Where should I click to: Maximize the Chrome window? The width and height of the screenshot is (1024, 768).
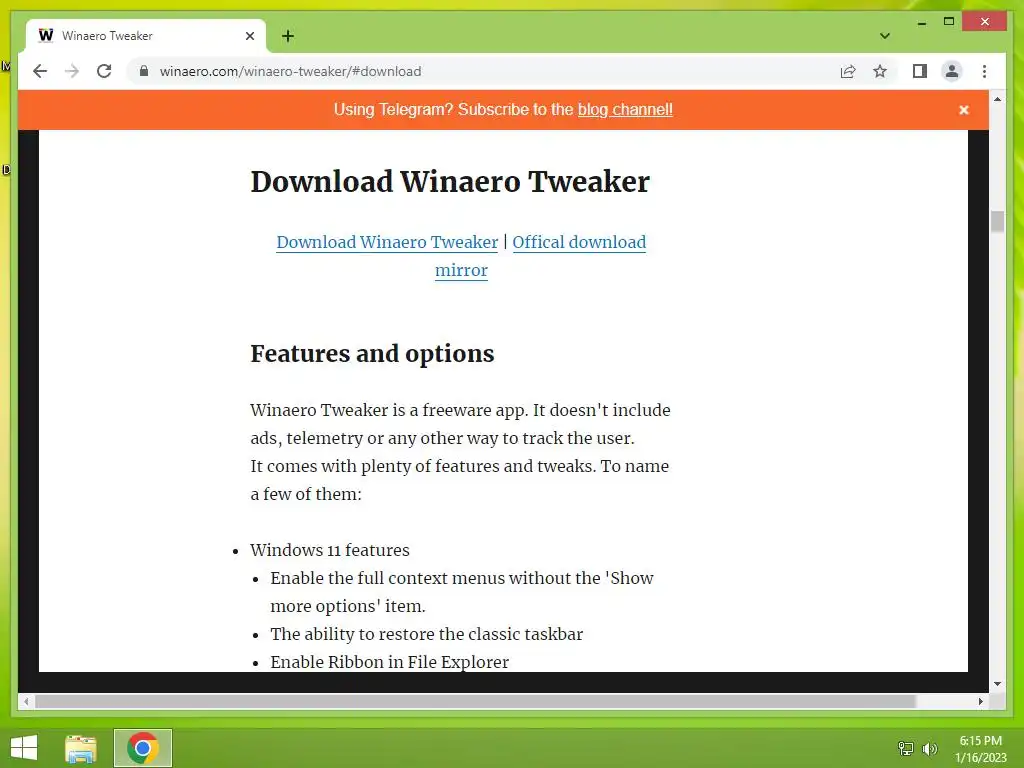click(x=949, y=22)
